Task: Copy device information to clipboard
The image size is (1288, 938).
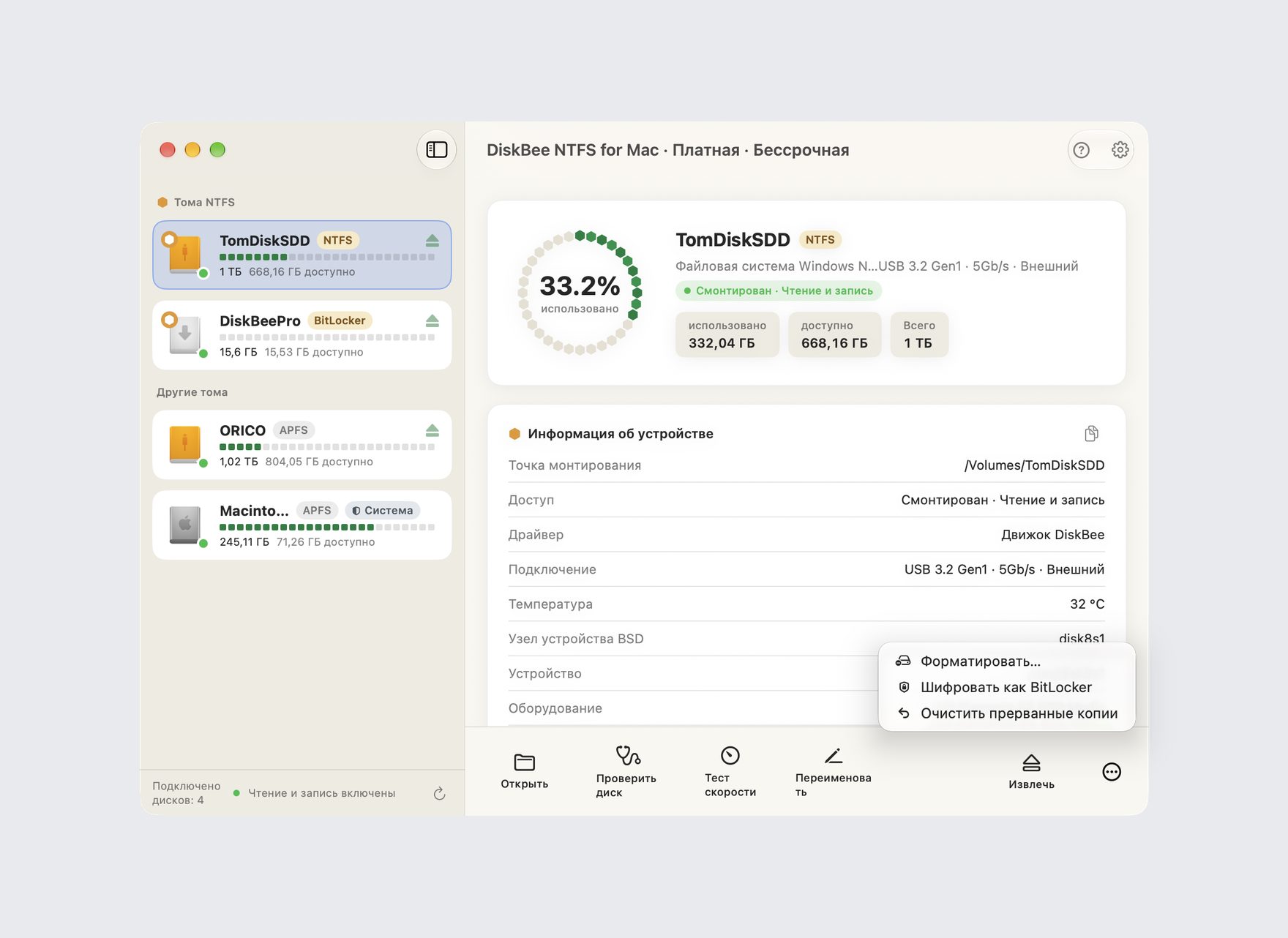Action: point(1091,434)
